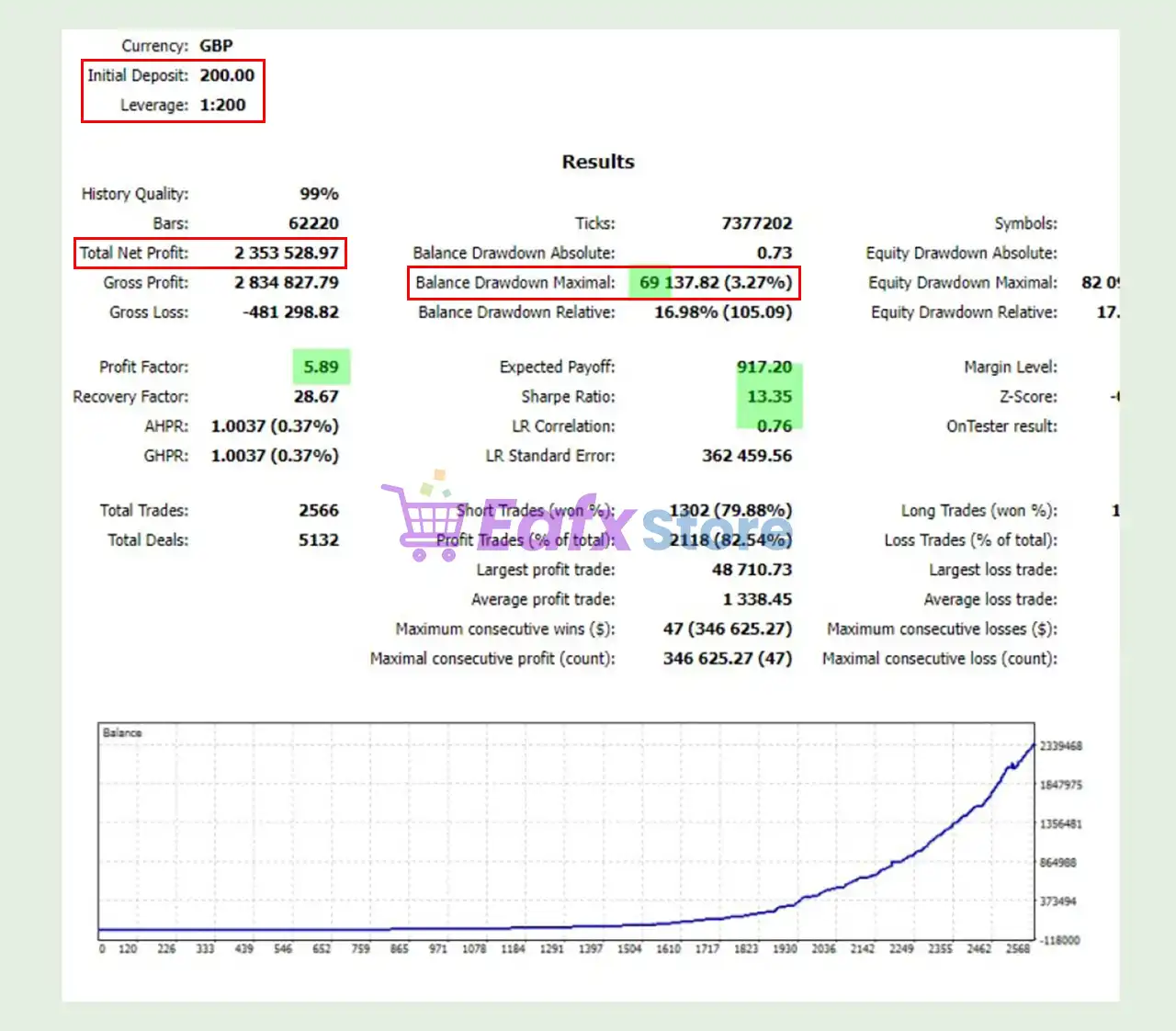
Task: Click the Profit Factor value 5.89
Action: [x=321, y=367]
